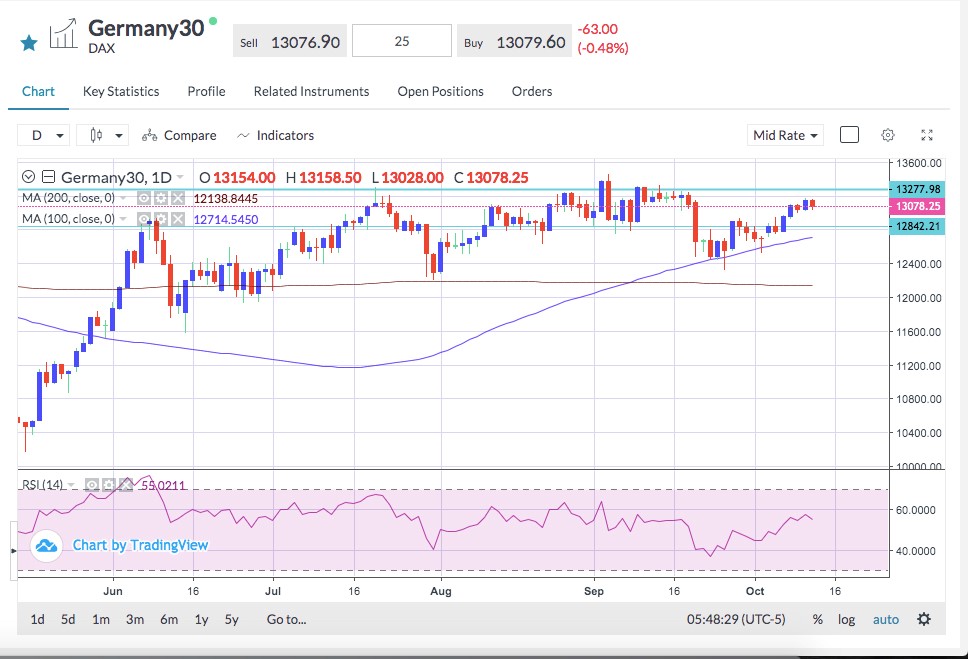The image size is (968, 659).
Task: Set range to 1y
Action: coord(201,619)
